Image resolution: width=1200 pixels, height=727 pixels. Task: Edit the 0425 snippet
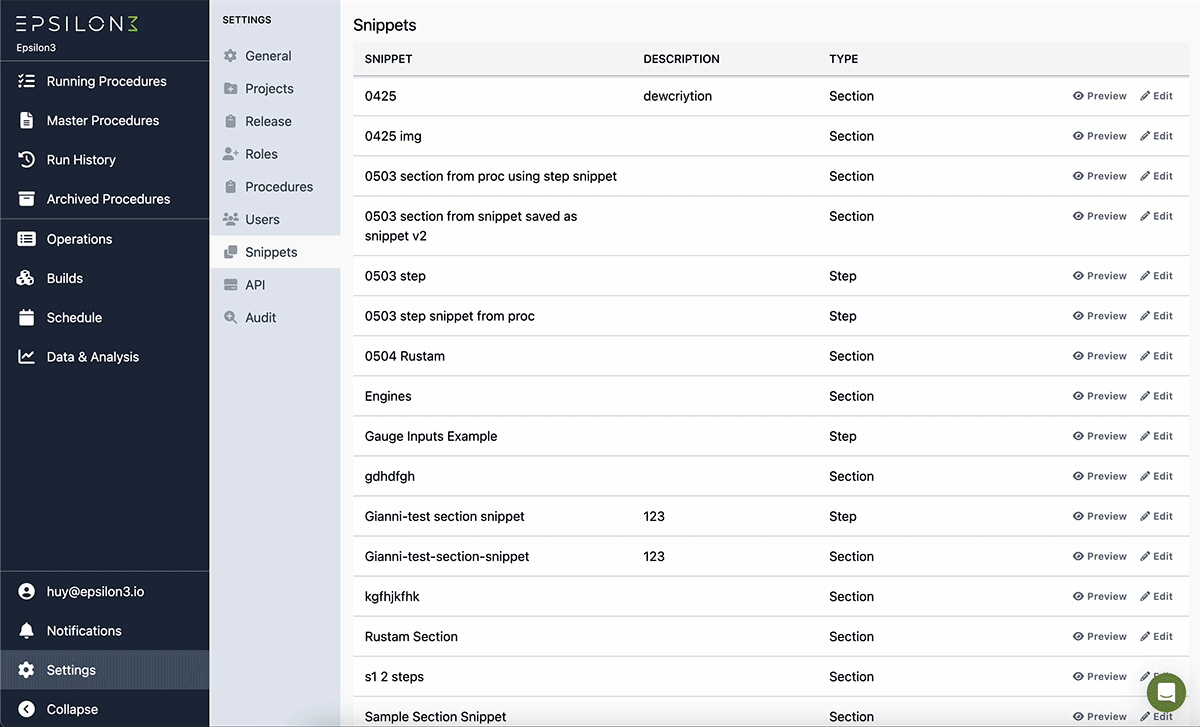(x=1156, y=96)
